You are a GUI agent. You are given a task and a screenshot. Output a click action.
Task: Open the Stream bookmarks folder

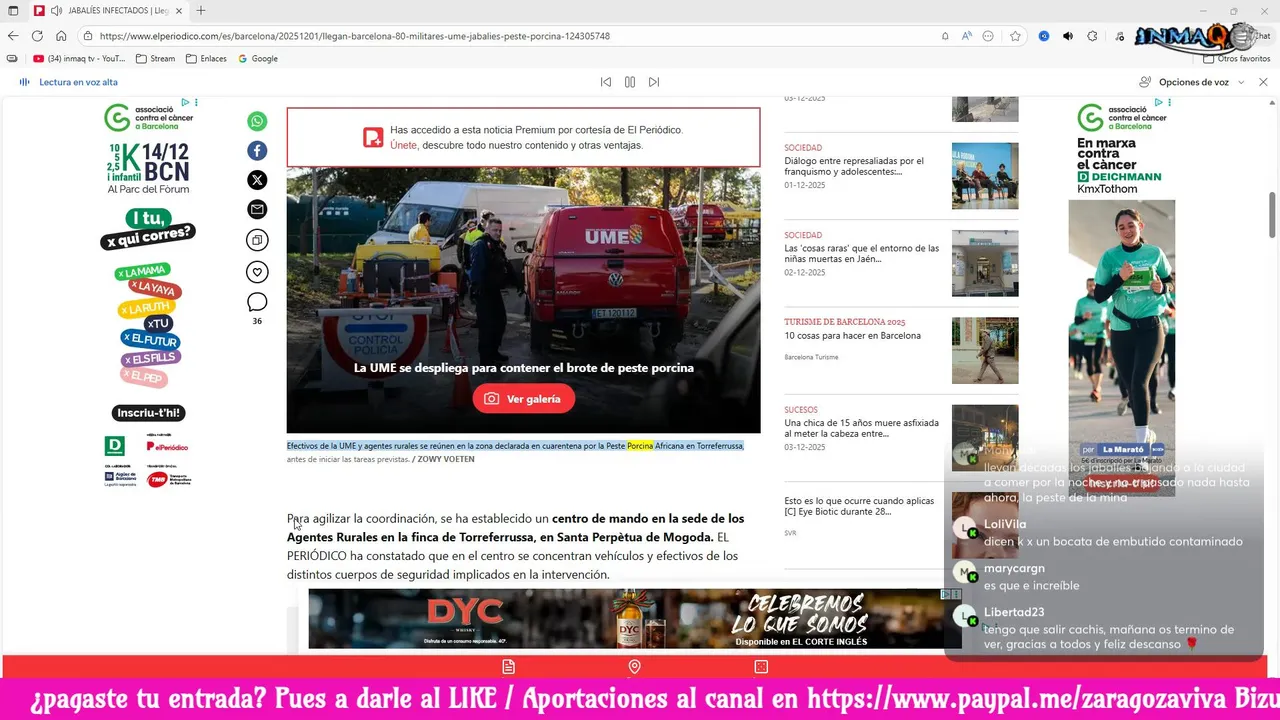coord(155,59)
